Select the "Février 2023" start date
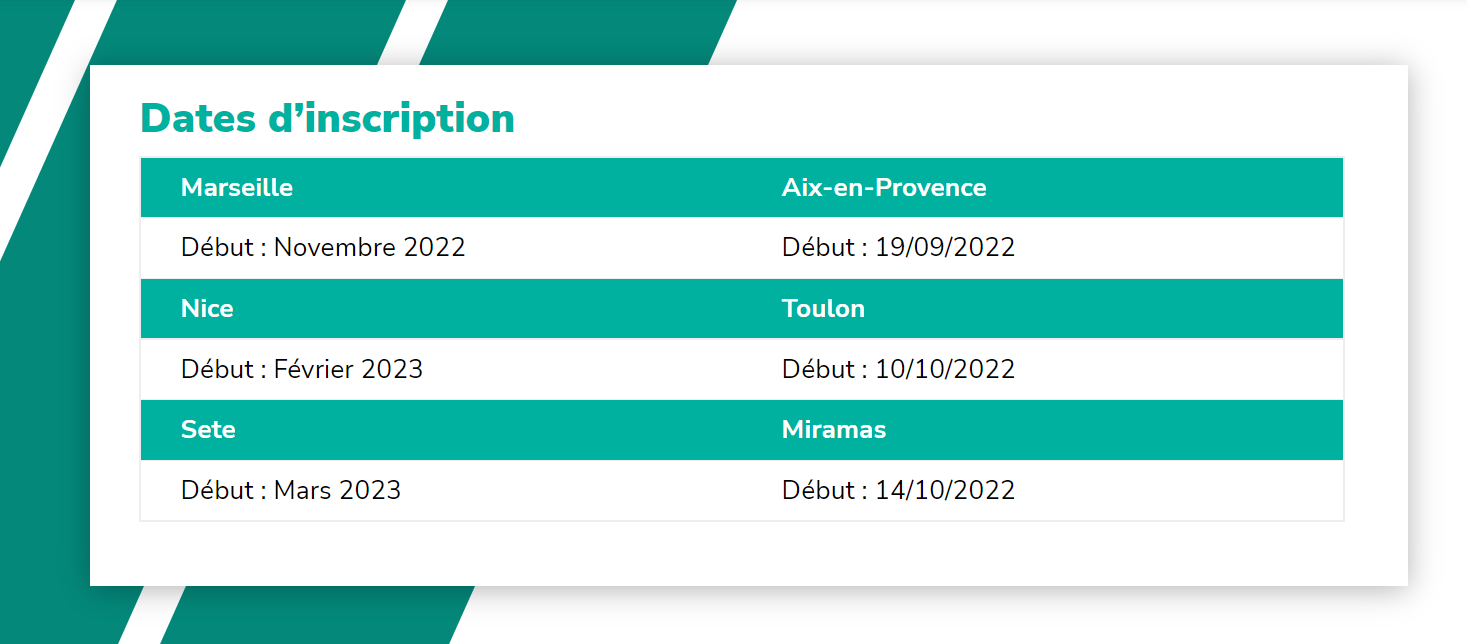The width and height of the screenshot is (1467, 644). coord(348,370)
